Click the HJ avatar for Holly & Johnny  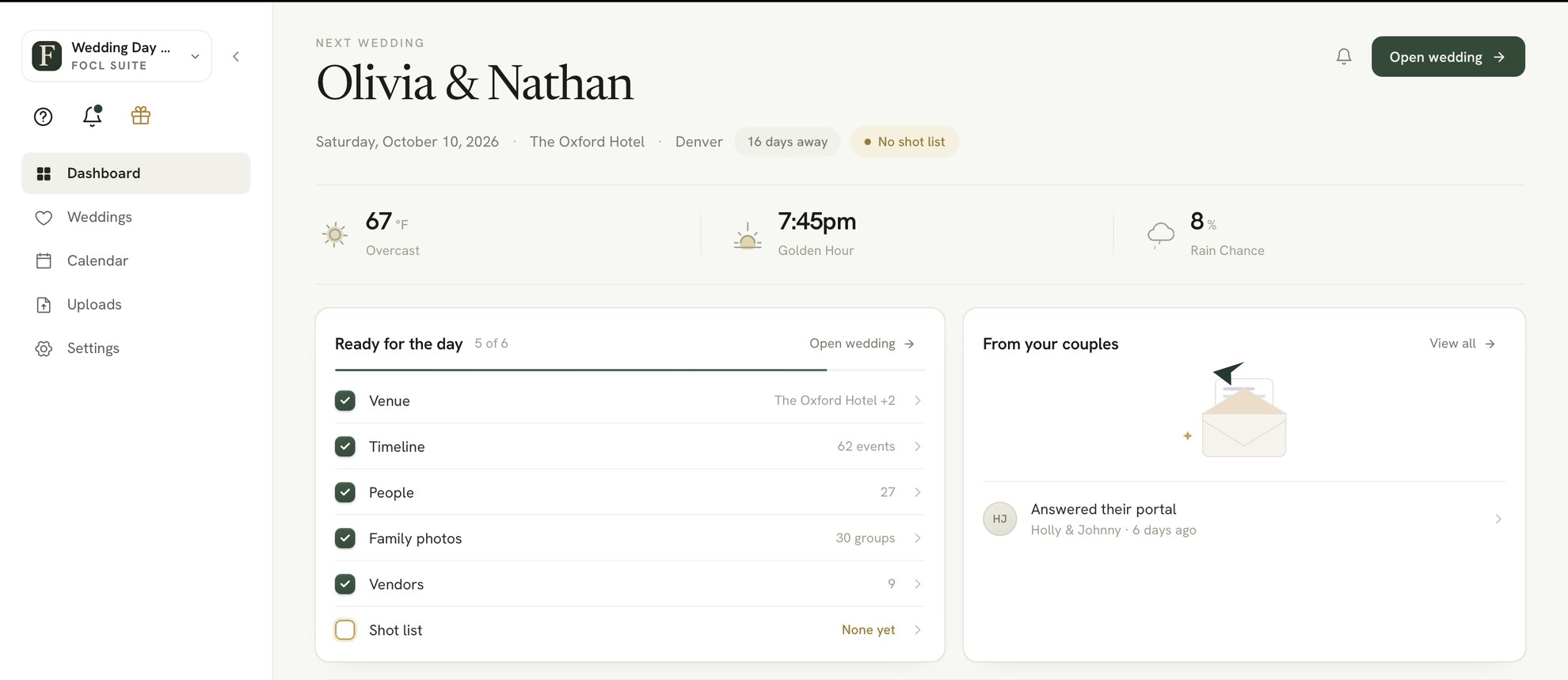tap(1000, 519)
